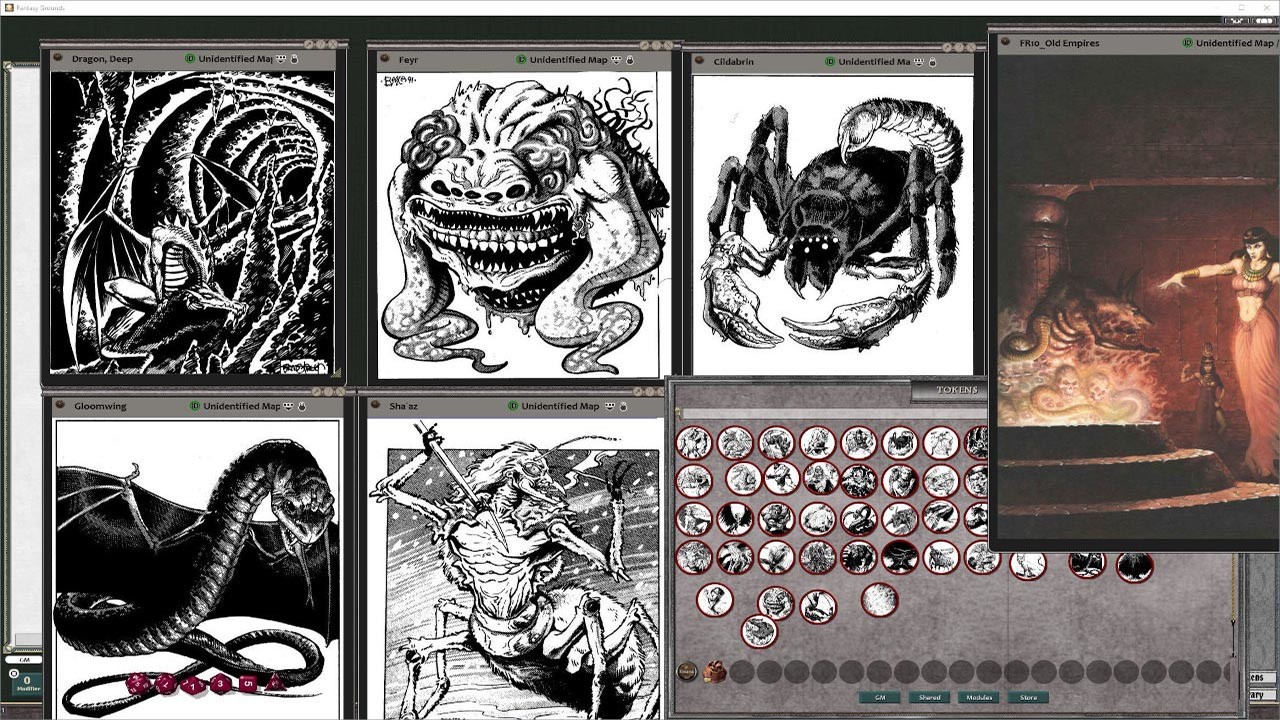Roll the red d20 die in the dice tray
Image resolution: width=1280 pixels, height=720 pixels.
137,684
